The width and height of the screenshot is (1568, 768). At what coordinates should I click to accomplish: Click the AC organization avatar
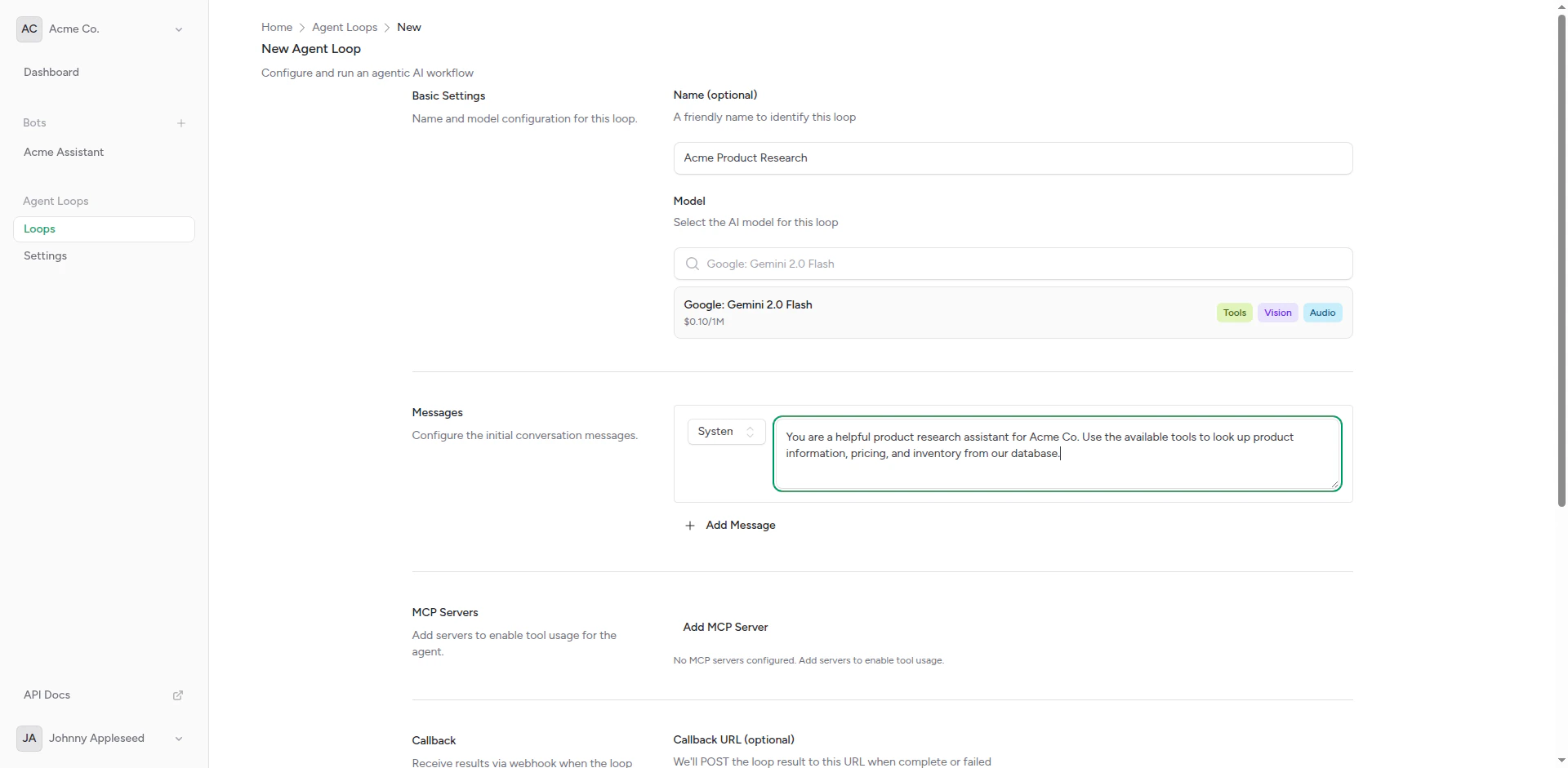[29, 29]
